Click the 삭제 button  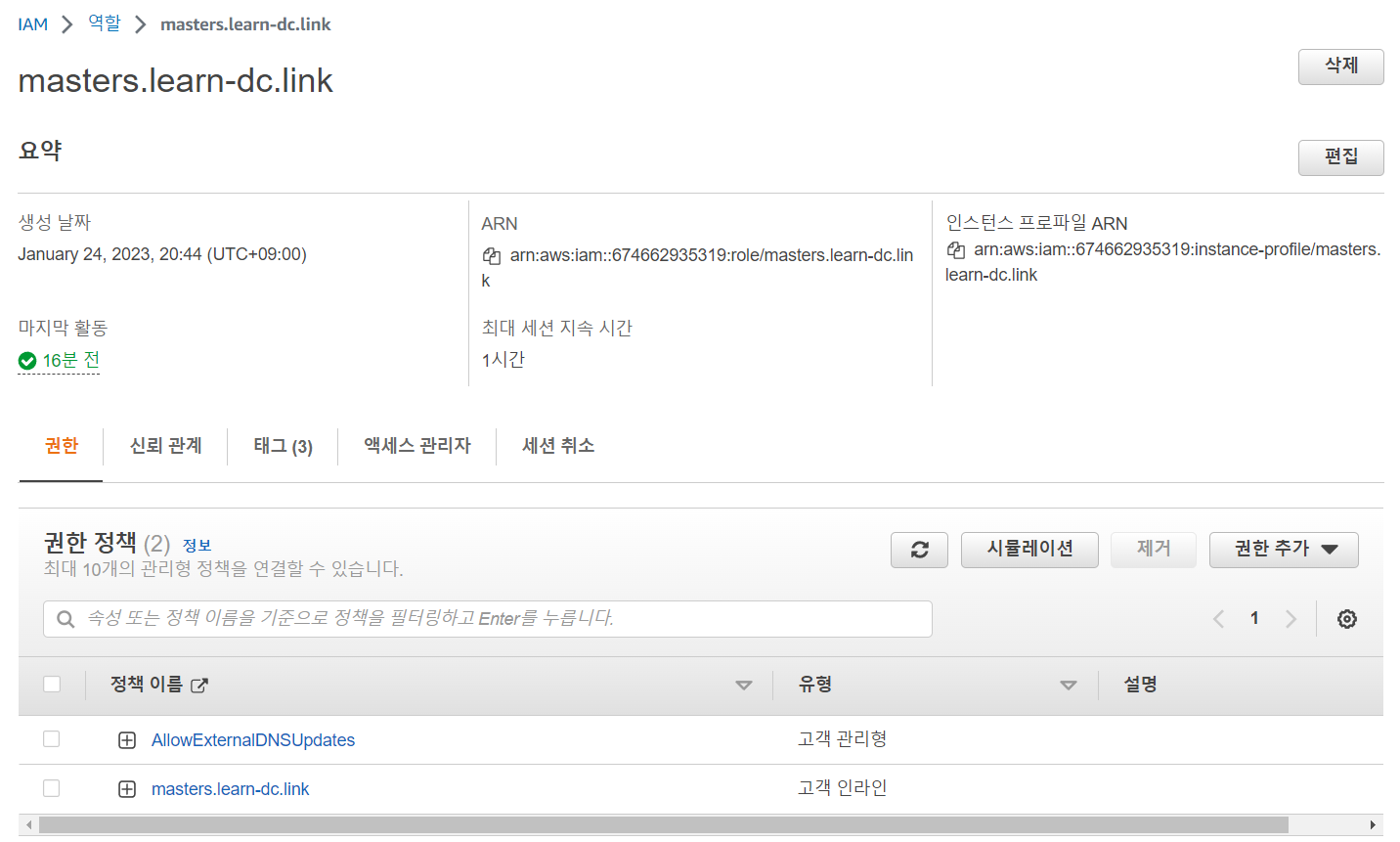click(x=1340, y=66)
